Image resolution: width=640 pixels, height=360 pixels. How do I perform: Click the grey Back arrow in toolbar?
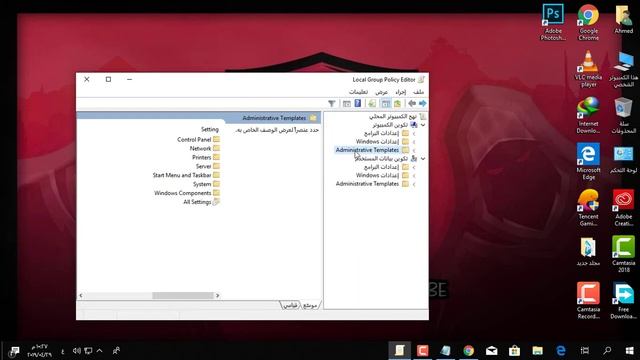412,104
